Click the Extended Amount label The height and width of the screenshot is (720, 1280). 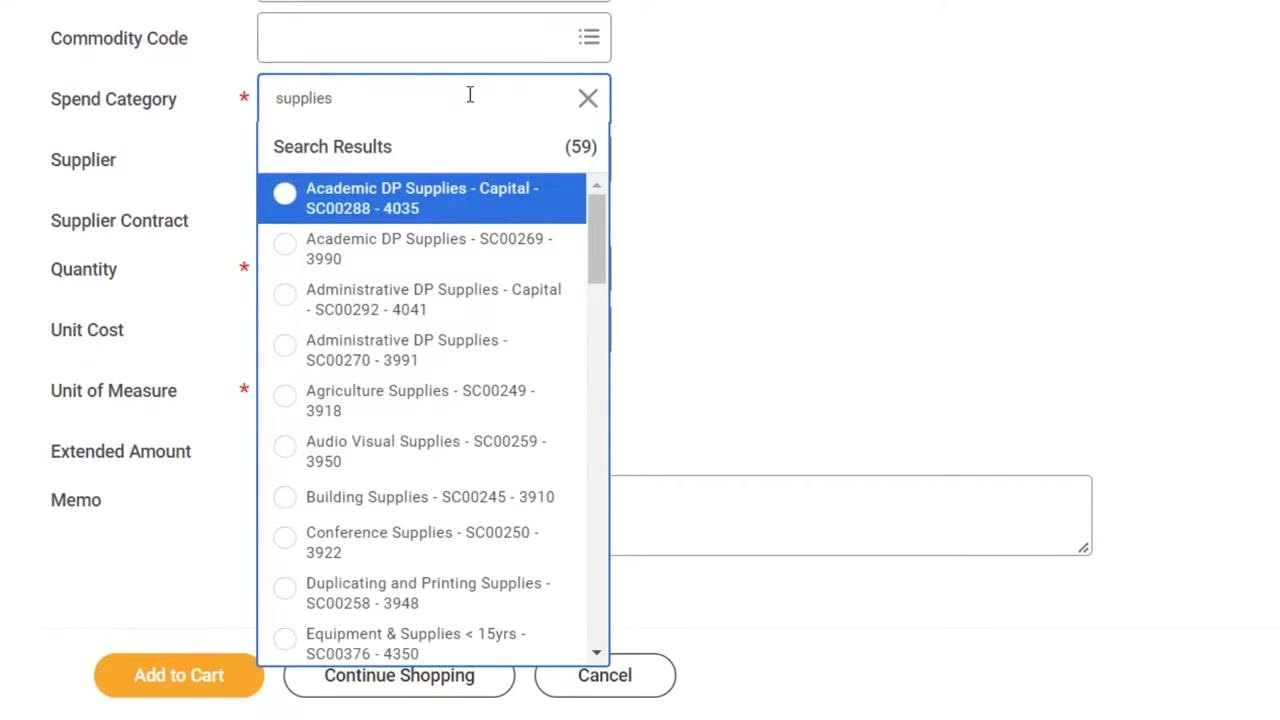(121, 452)
